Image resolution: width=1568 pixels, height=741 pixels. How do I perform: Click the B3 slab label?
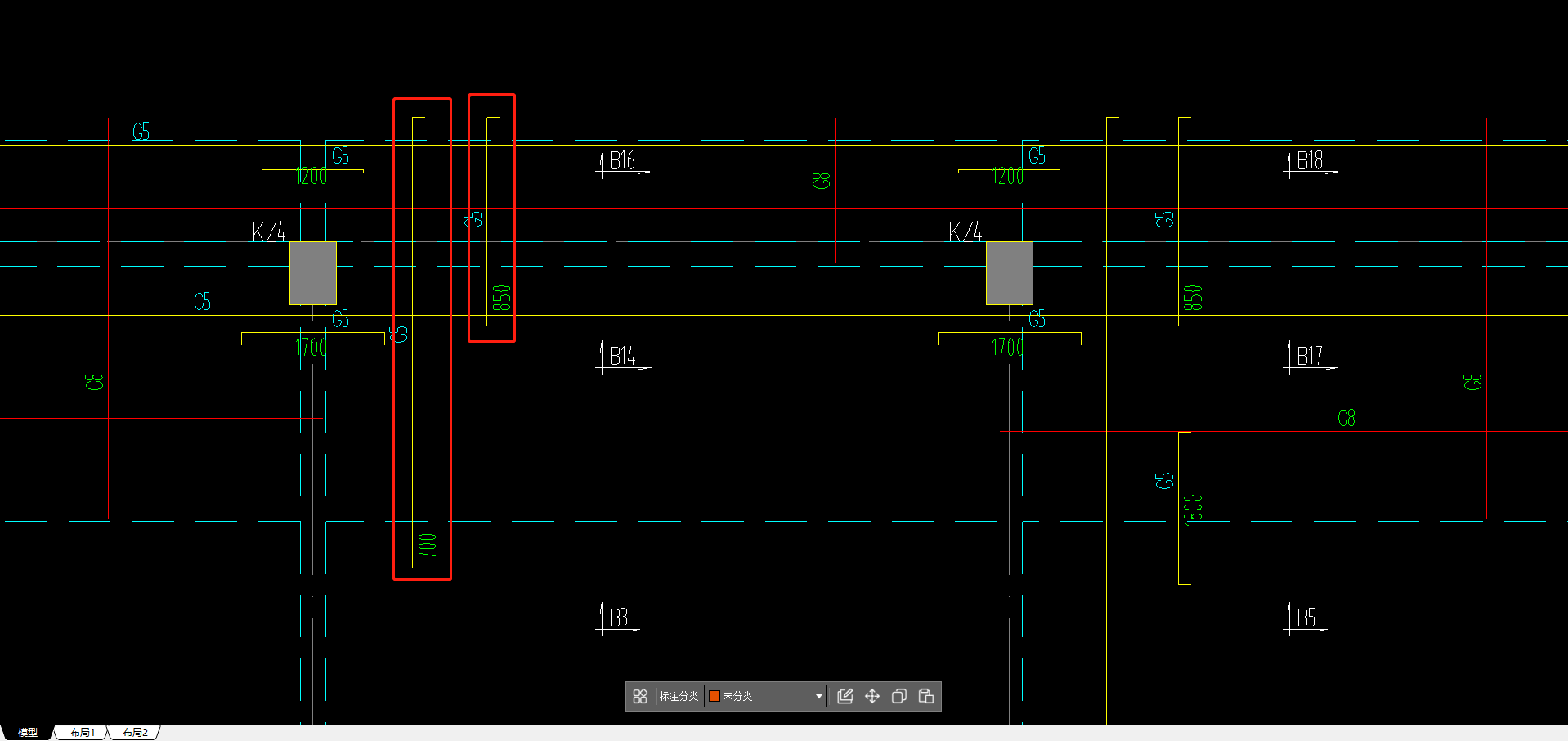619,618
